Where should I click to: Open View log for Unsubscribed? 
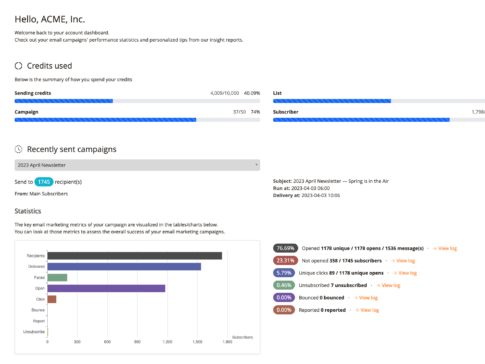388,285
